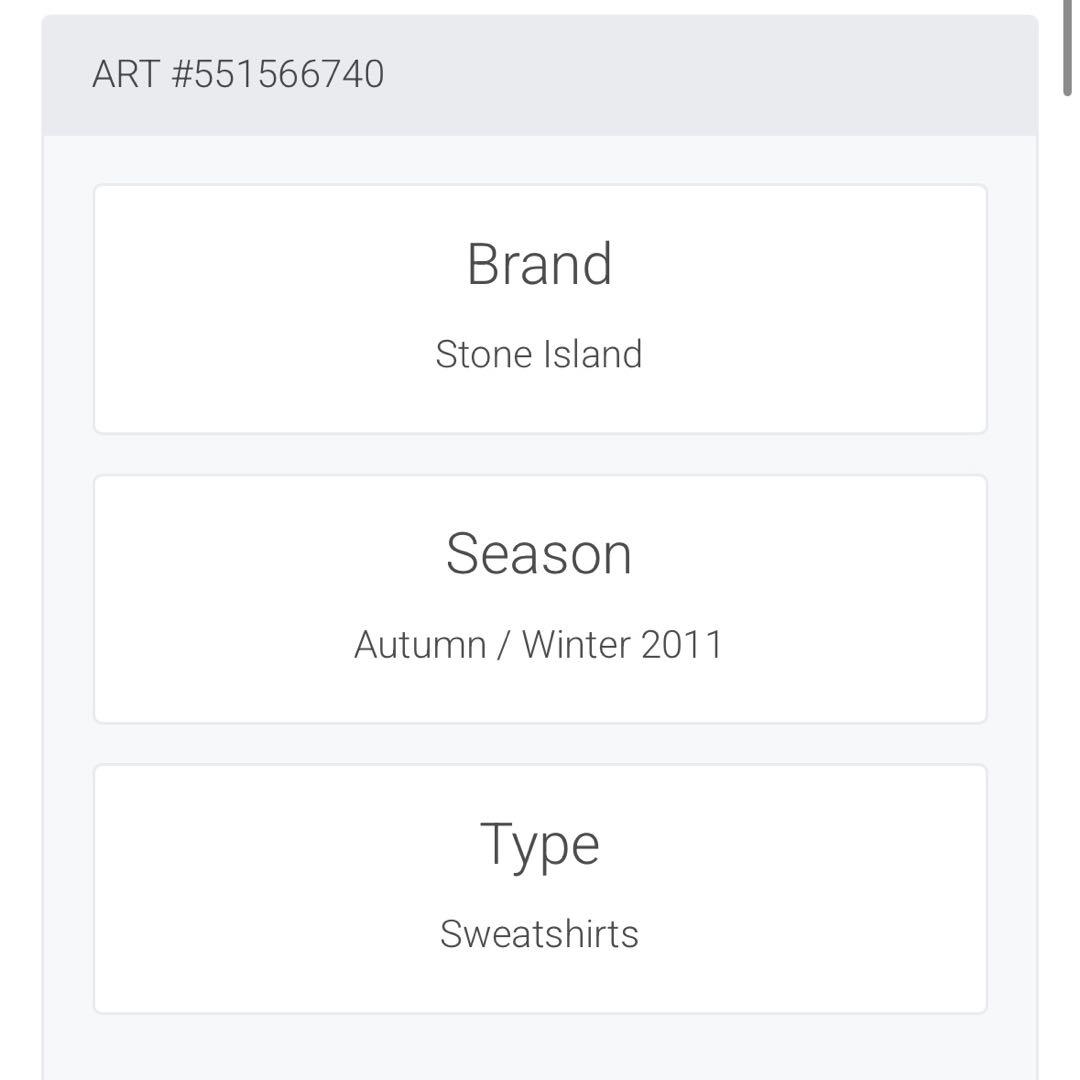Open the Autumn / Winter 2011 season value
The width and height of the screenshot is (1080, 1080).
click(x=539, y=644)
